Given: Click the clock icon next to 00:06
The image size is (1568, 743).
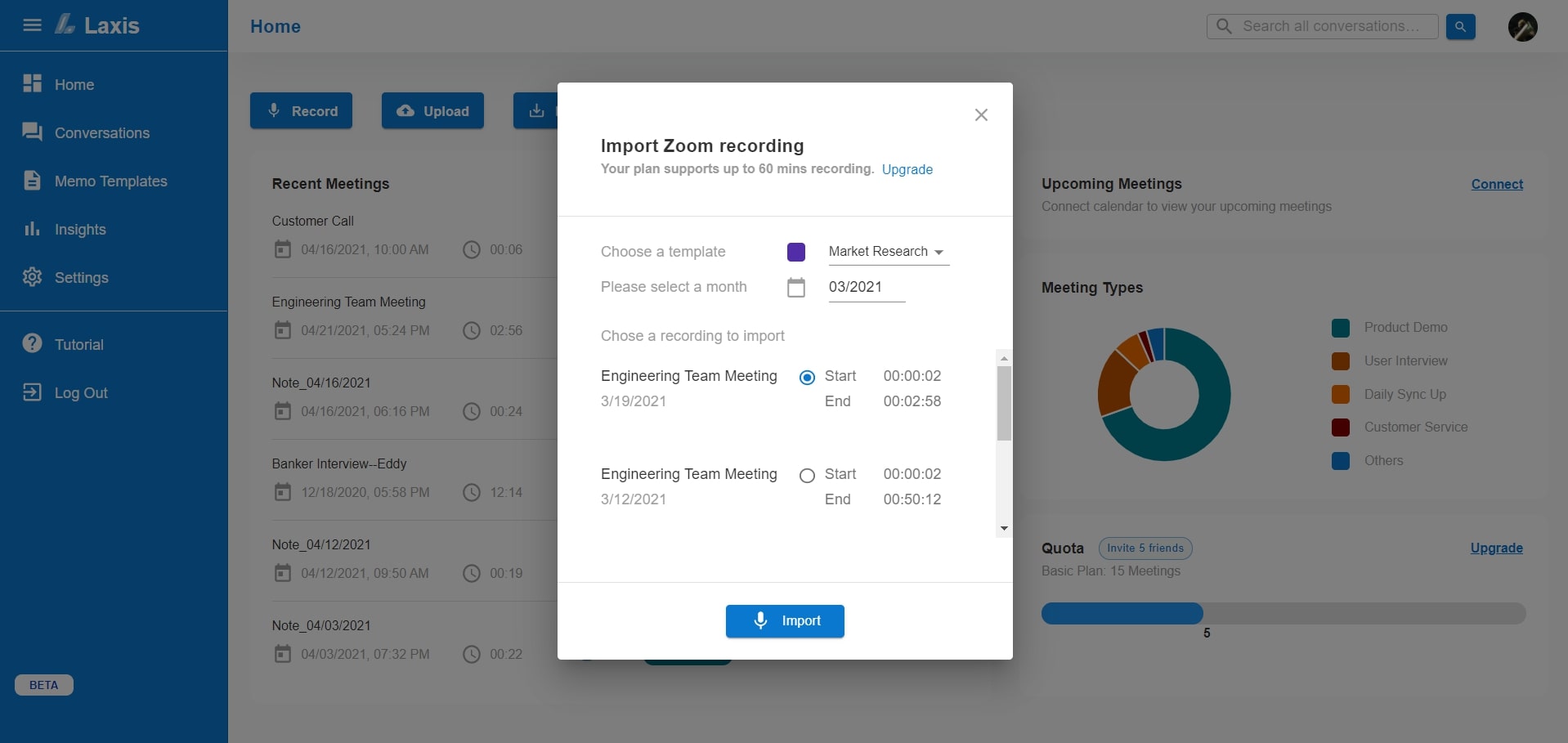Looking at the screenshot, I should coord(472,249).
